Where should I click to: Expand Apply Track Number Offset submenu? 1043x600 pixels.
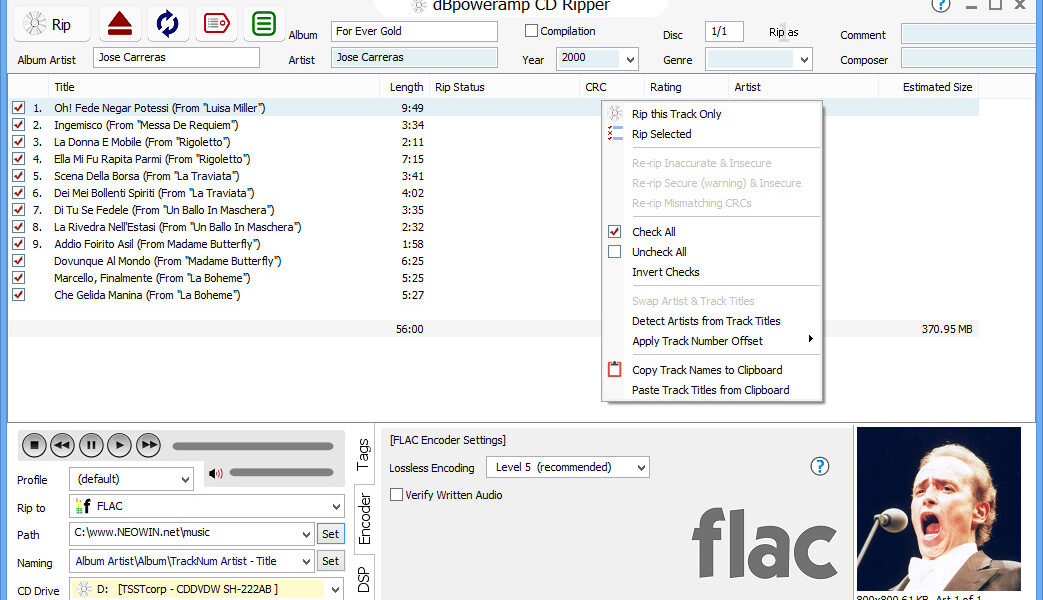click(x=810, y=339)
